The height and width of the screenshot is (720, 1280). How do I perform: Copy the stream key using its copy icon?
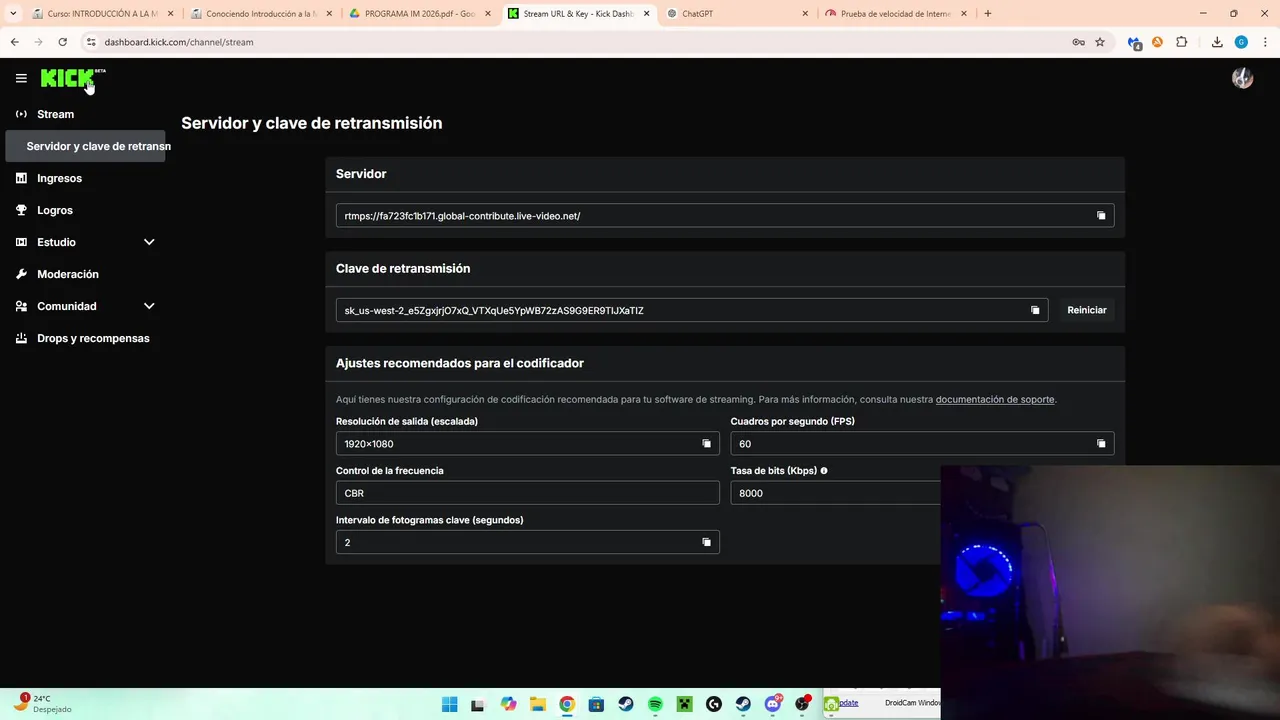tap(1035, 310)
